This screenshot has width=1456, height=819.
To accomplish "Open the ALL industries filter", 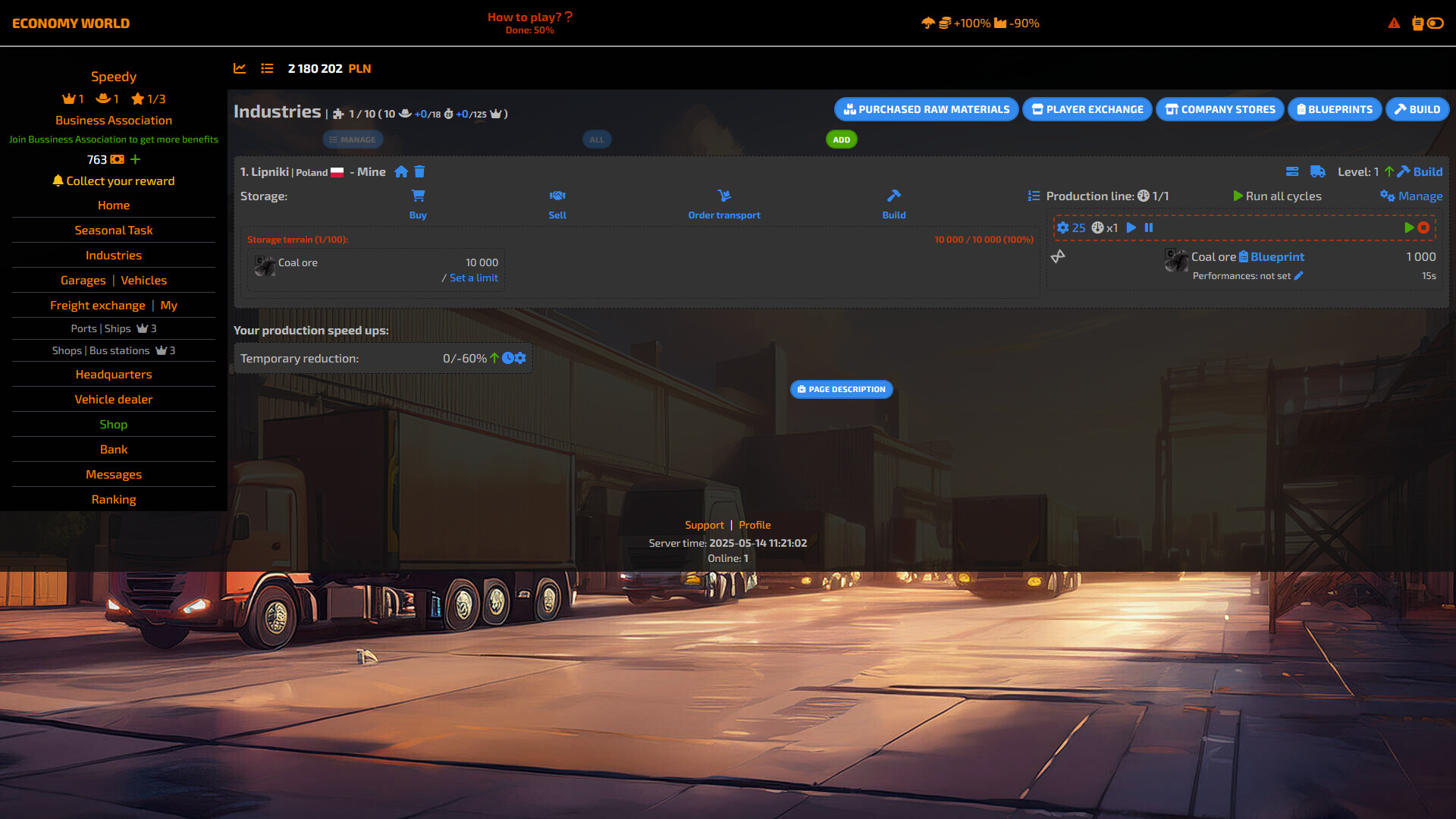I will point(596,140).
